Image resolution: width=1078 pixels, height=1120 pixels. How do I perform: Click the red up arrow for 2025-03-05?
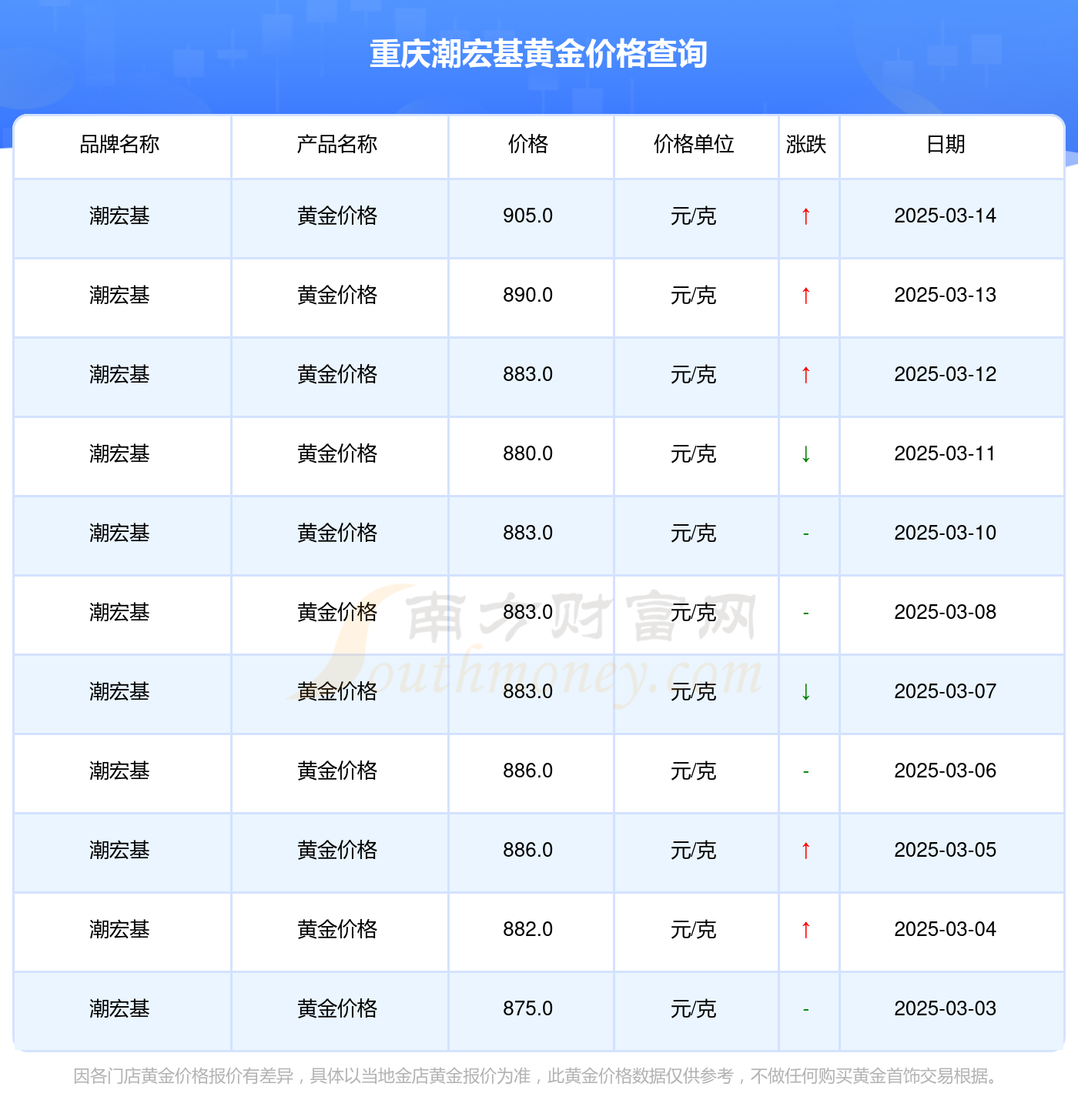click(806, 851)
